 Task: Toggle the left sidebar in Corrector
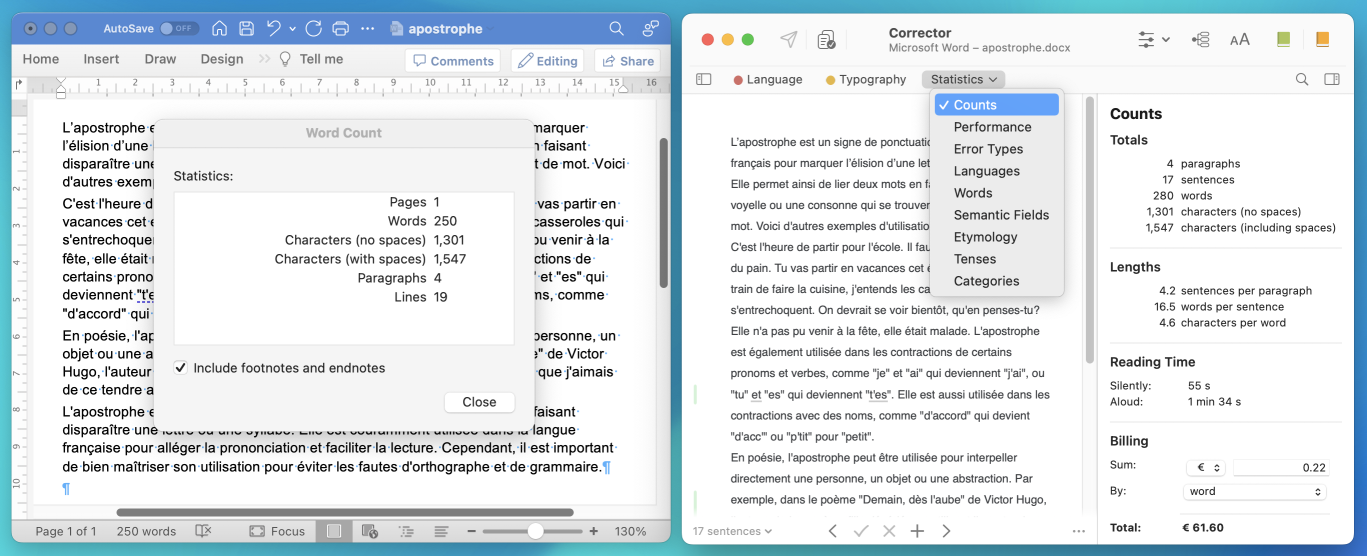pyautogui.click(x=704, y=79)
